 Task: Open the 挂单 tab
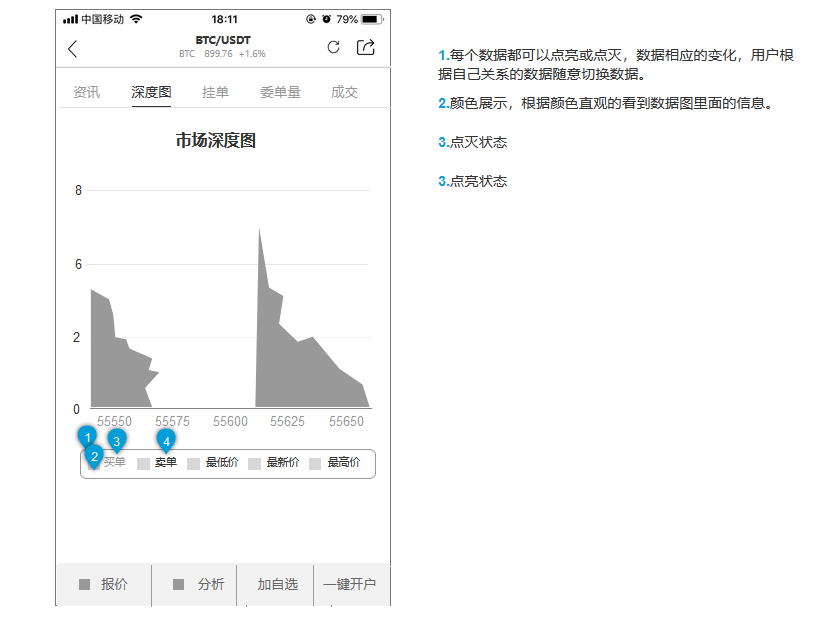coord(216,92)
